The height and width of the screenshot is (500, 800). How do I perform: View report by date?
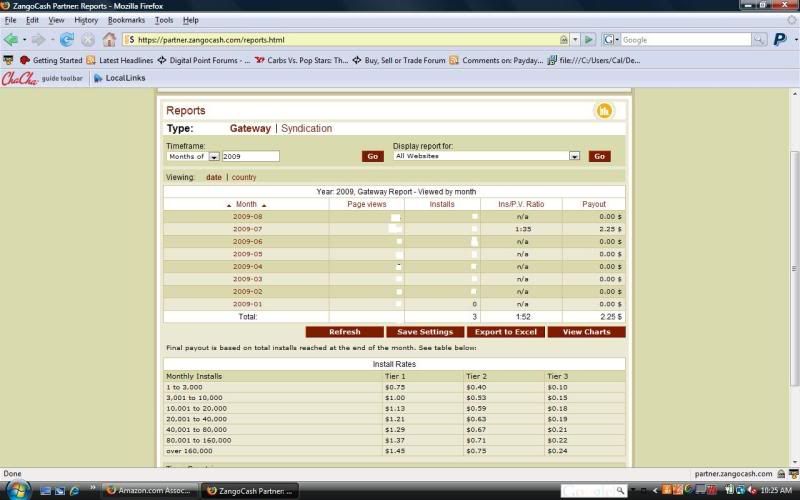[x=214, y=178]
